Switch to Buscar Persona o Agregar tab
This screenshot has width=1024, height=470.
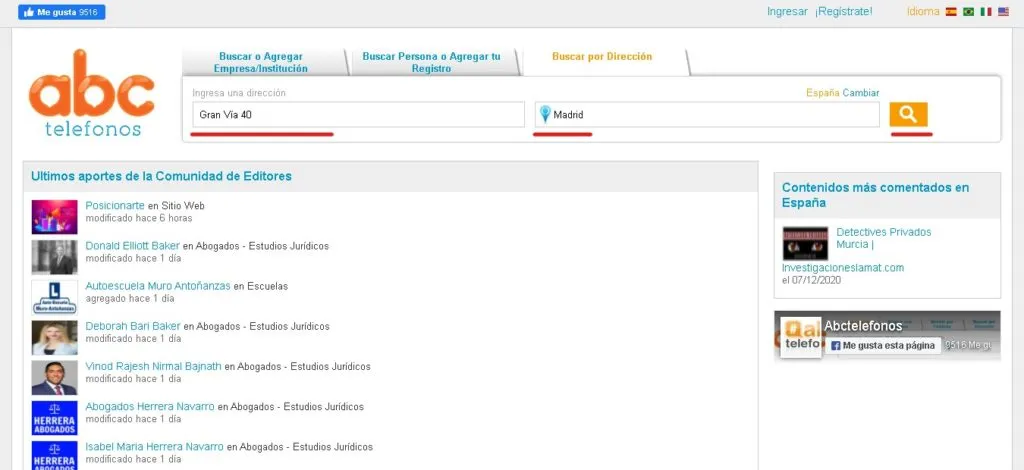click(431, 62)
